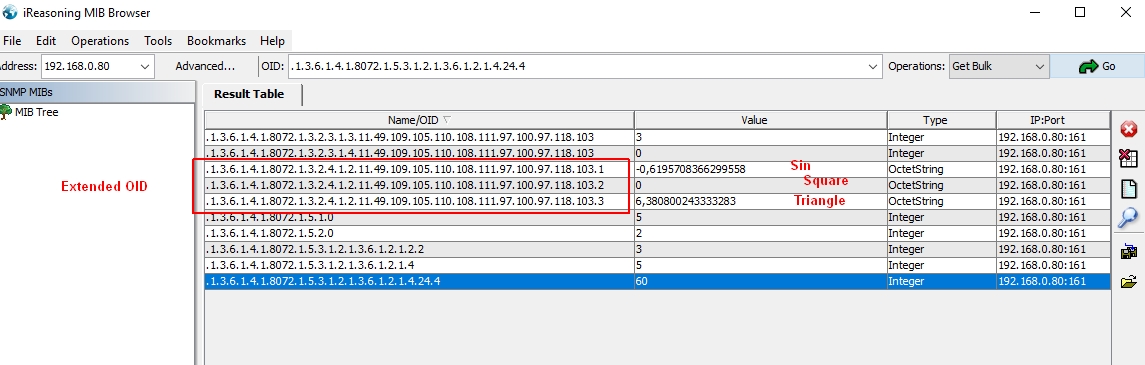Image resolution: width=1145 pixels, height=365 pixels.
Task: Select the OID row ending in 118.103.2
Action: [x=657, y=185]
